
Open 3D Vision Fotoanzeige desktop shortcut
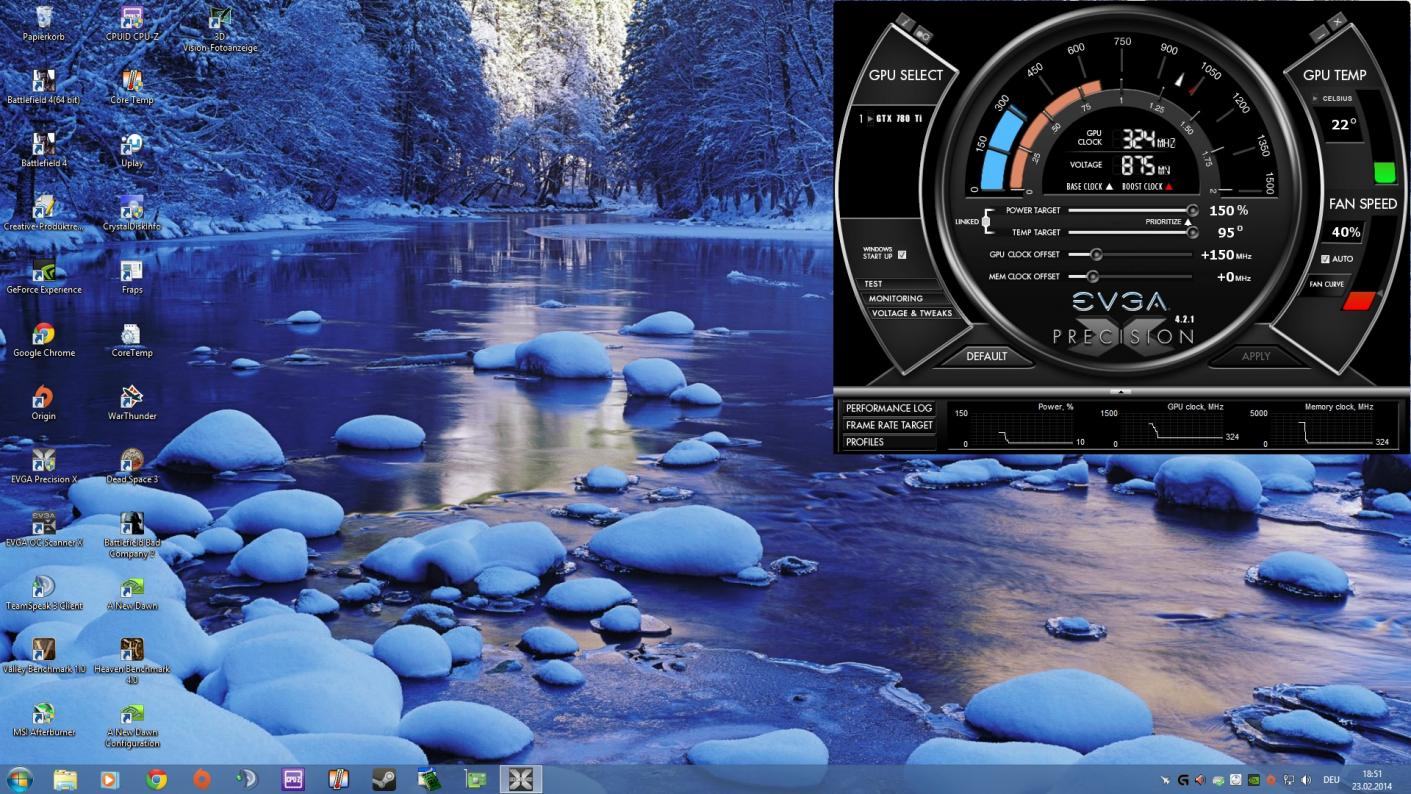(220, 29)
